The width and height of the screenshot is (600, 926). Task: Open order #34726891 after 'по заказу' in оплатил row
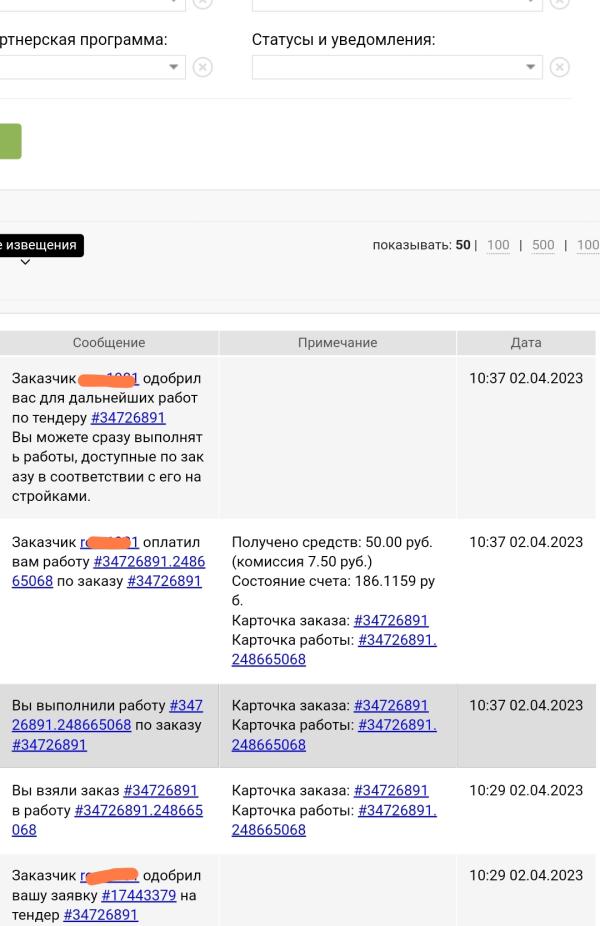pos(164,581)
